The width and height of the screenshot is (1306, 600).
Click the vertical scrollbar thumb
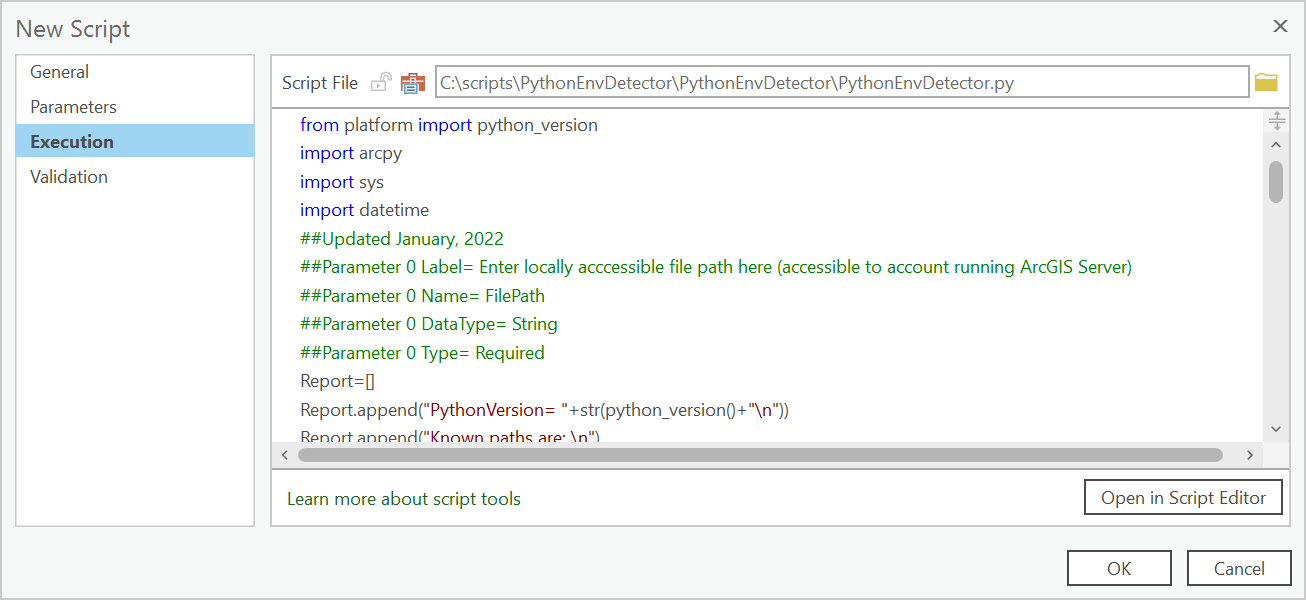[1276, 182]
